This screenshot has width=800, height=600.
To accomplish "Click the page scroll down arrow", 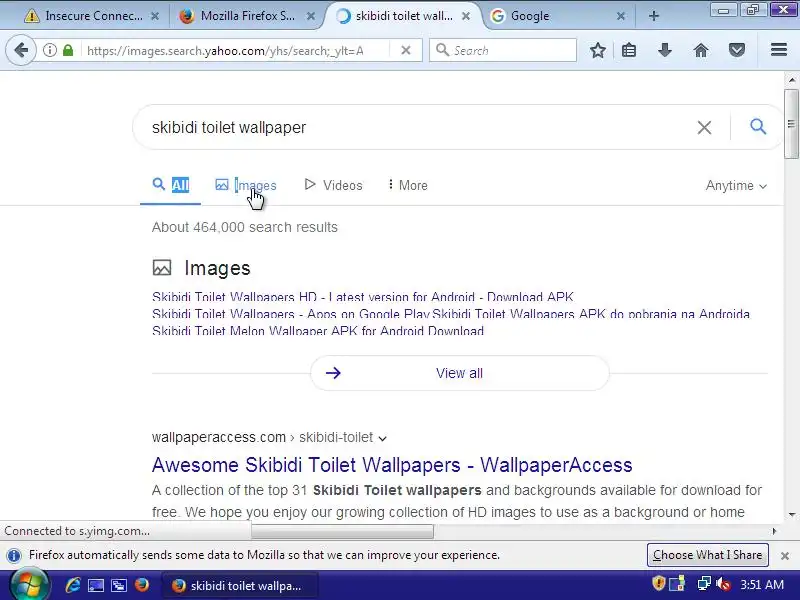I will 791,514.
